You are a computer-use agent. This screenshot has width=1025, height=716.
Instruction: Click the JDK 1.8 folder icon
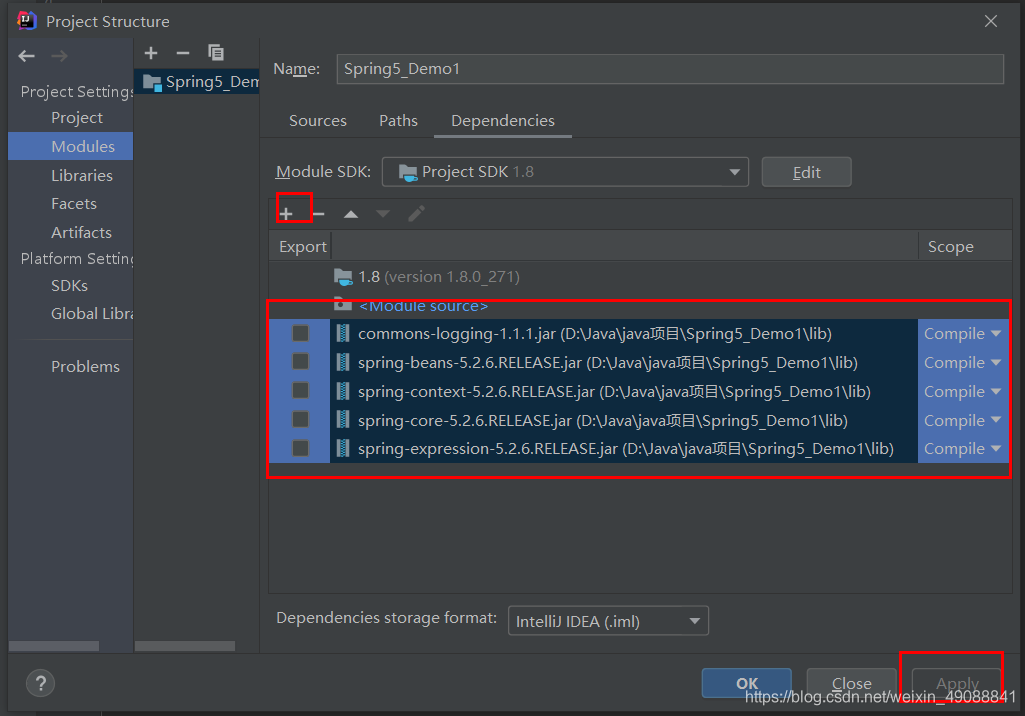343,277
